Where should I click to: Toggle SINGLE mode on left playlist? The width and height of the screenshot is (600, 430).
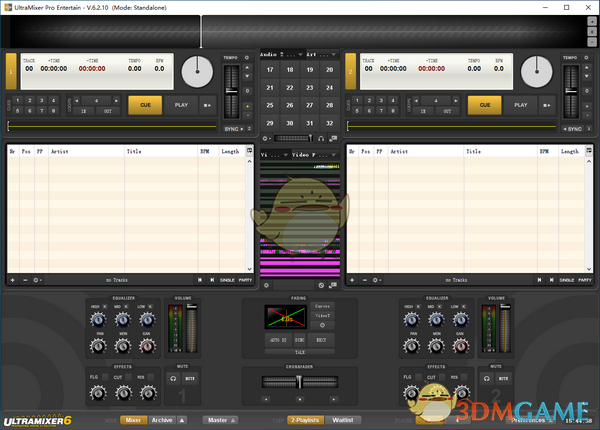[227, 280]
